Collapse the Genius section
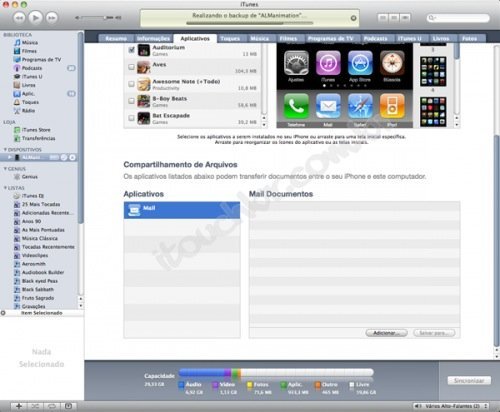This screenshot has width=500, height=412. [5, 169]
